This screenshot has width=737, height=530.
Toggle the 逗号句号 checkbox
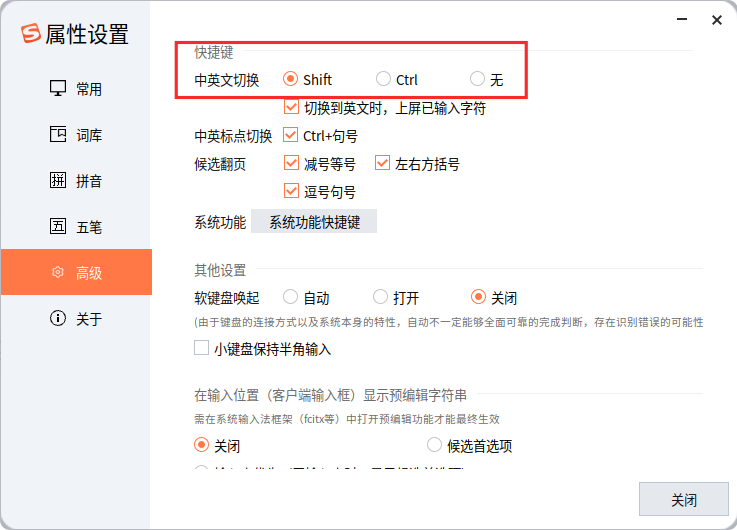[x=291, y=191]
